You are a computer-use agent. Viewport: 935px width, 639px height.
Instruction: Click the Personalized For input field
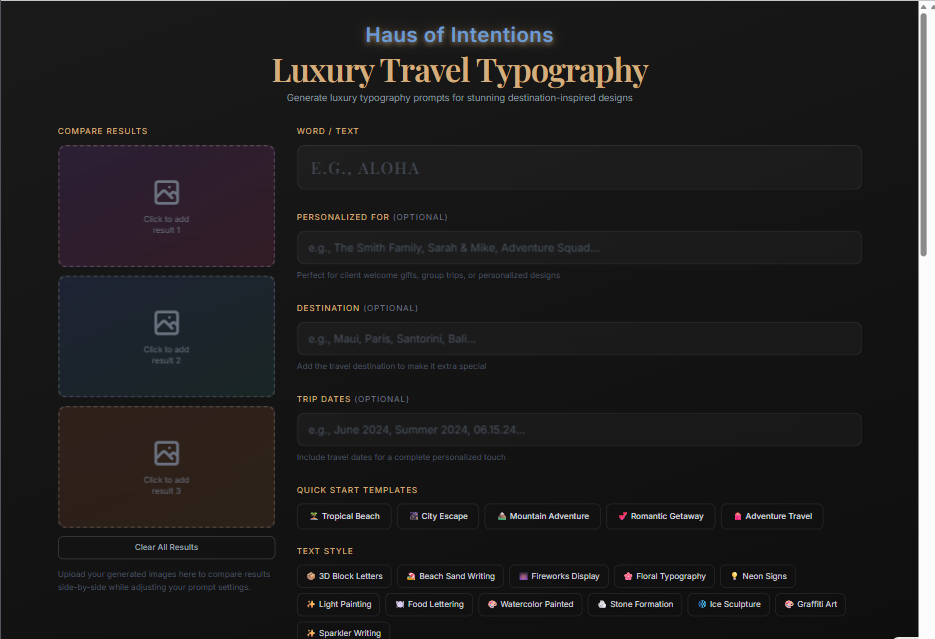[579, 247]
